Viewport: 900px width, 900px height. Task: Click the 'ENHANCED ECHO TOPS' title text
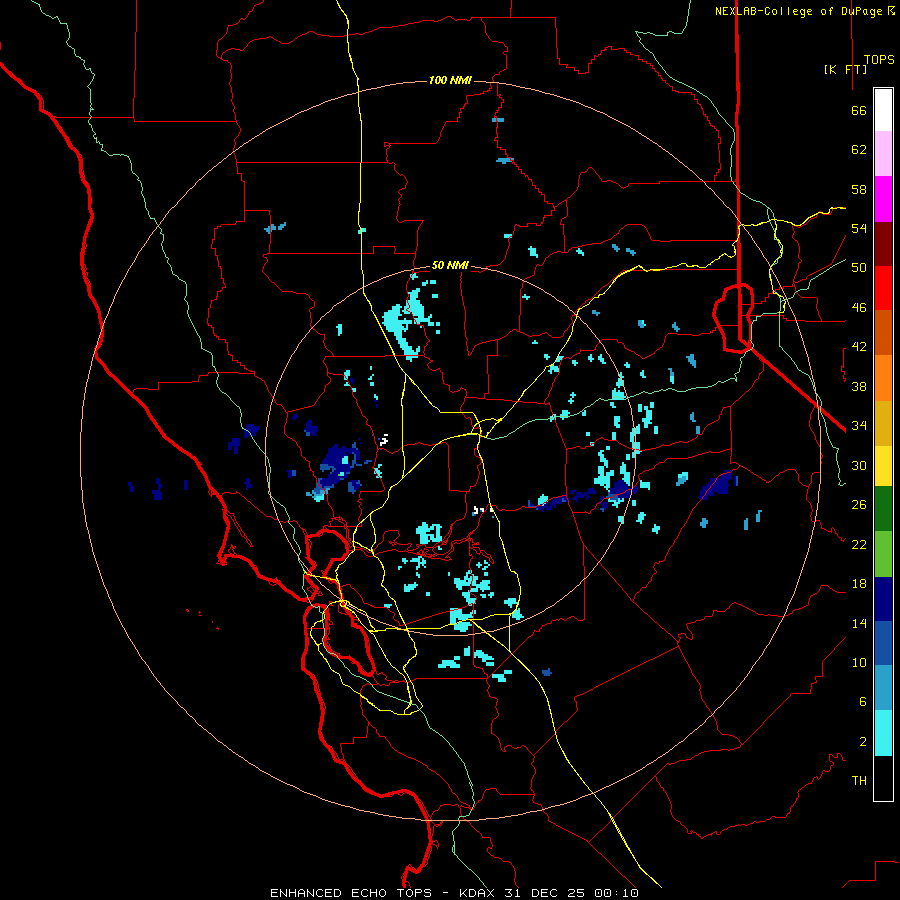pyautogui.click(x=351, y=893)
